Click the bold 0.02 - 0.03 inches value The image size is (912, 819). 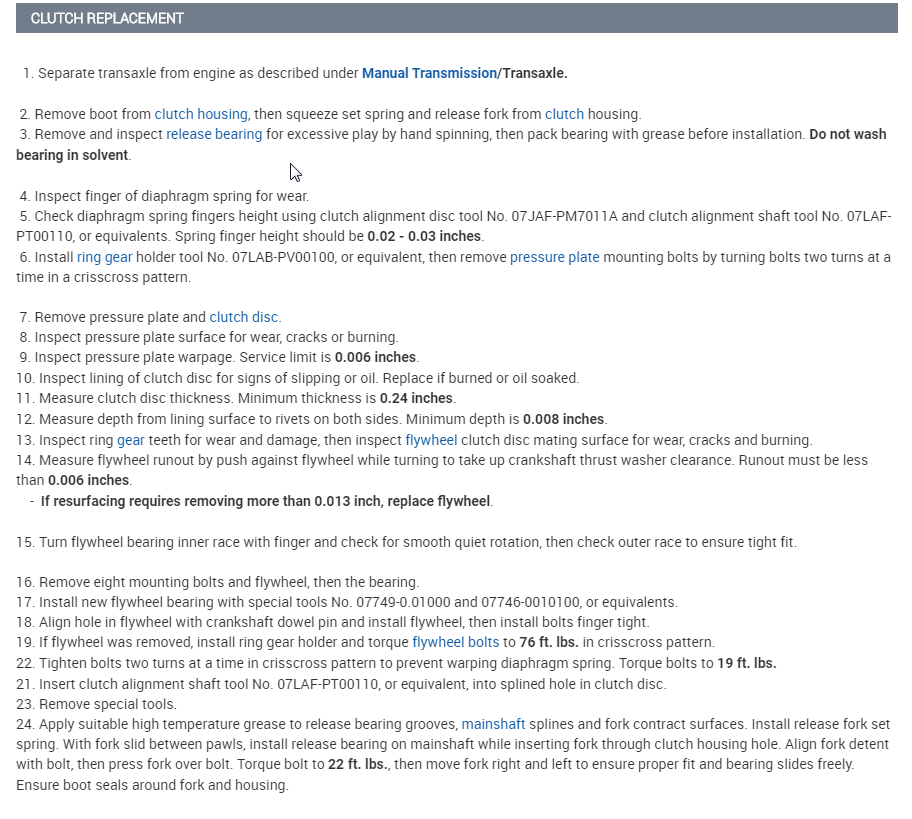[424, 237]
